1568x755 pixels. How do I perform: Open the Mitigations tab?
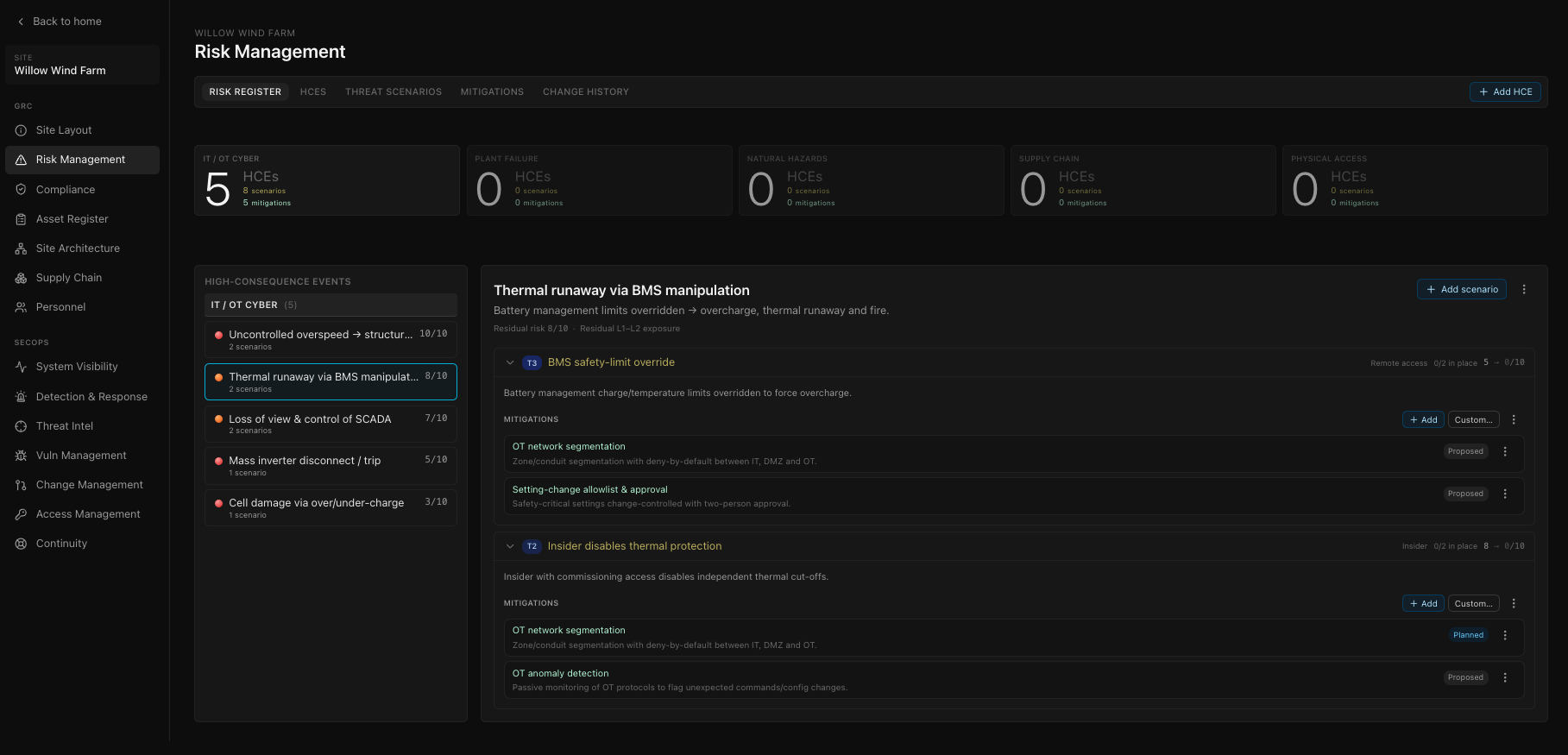coord(492,92)
